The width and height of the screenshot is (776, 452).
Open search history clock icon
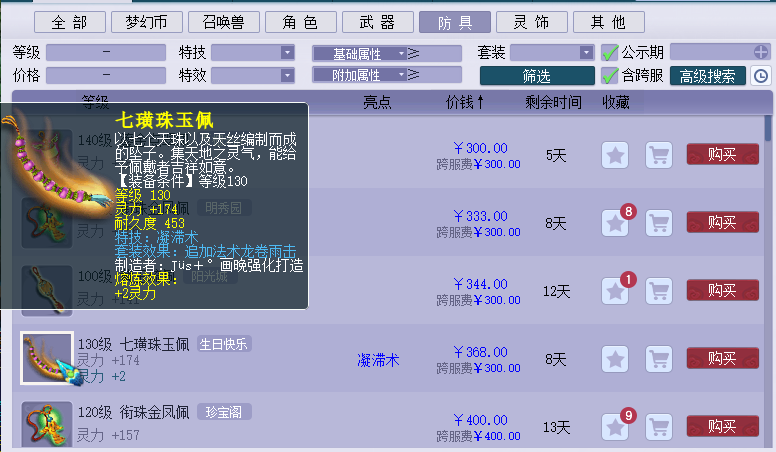click(761, 76)
